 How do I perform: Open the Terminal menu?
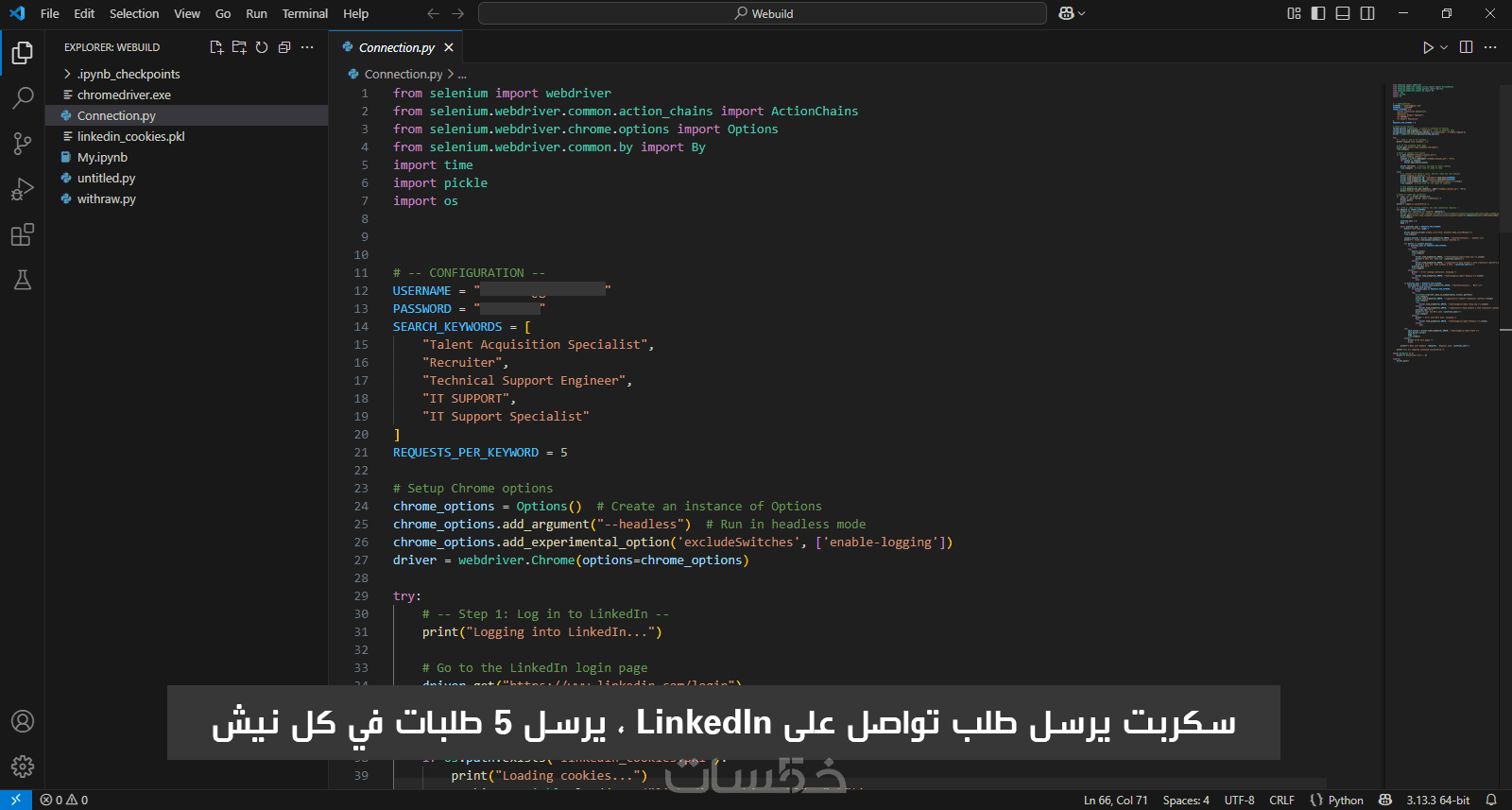[x=305, y=13]
